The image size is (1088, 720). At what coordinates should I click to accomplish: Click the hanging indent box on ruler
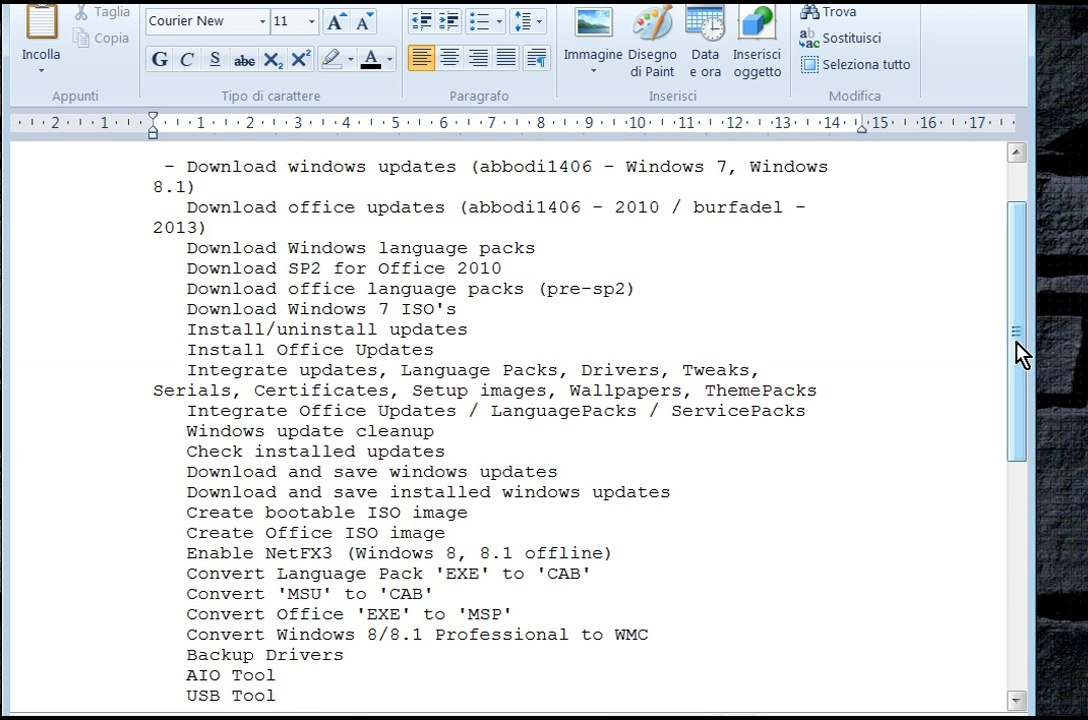pyautogui.click(x=153, y=135)
